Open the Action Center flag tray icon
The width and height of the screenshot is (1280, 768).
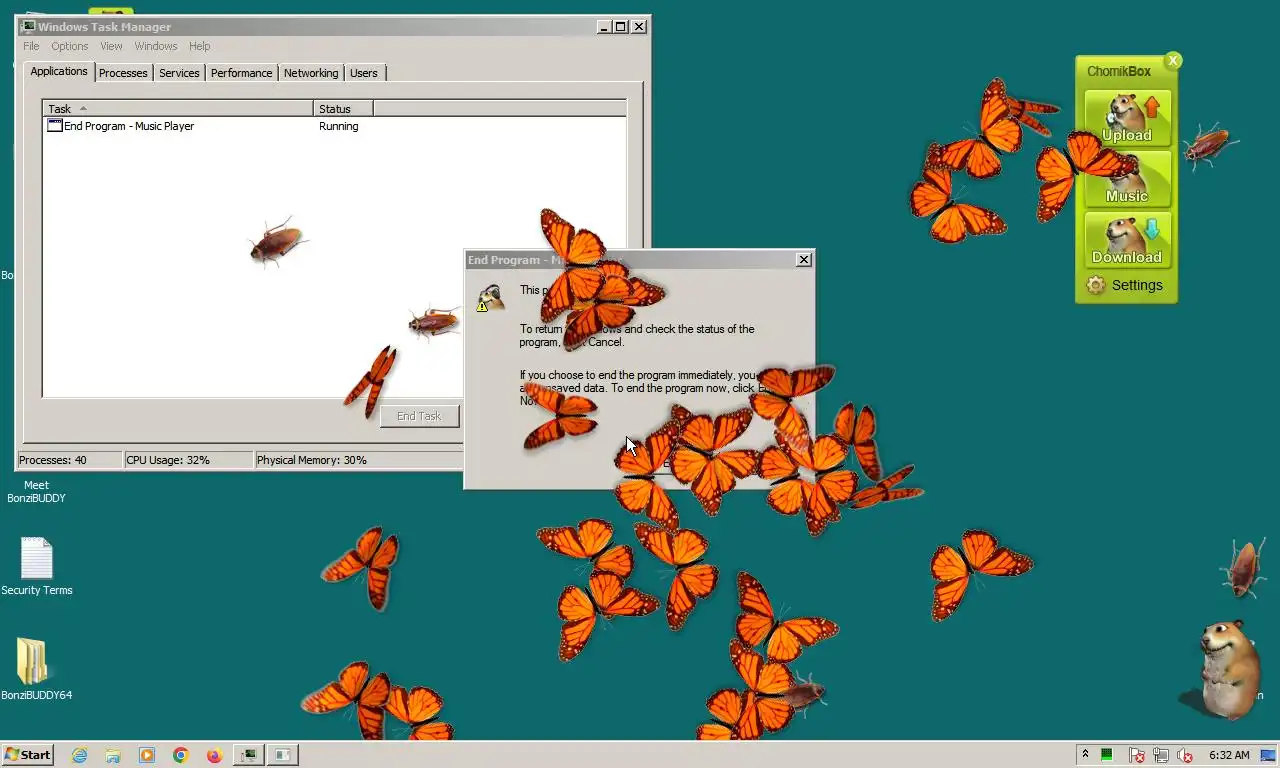(1137, 755)
